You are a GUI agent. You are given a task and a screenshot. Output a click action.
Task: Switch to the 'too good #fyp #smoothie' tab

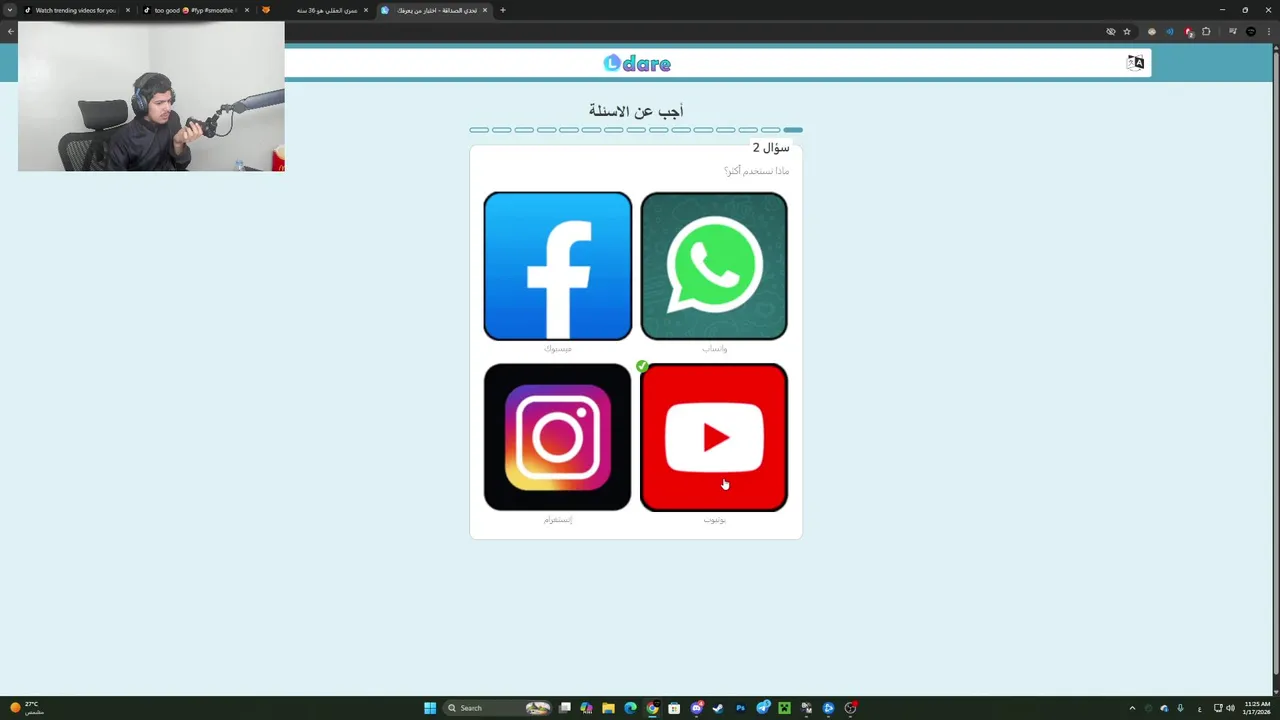pos(194,10)
